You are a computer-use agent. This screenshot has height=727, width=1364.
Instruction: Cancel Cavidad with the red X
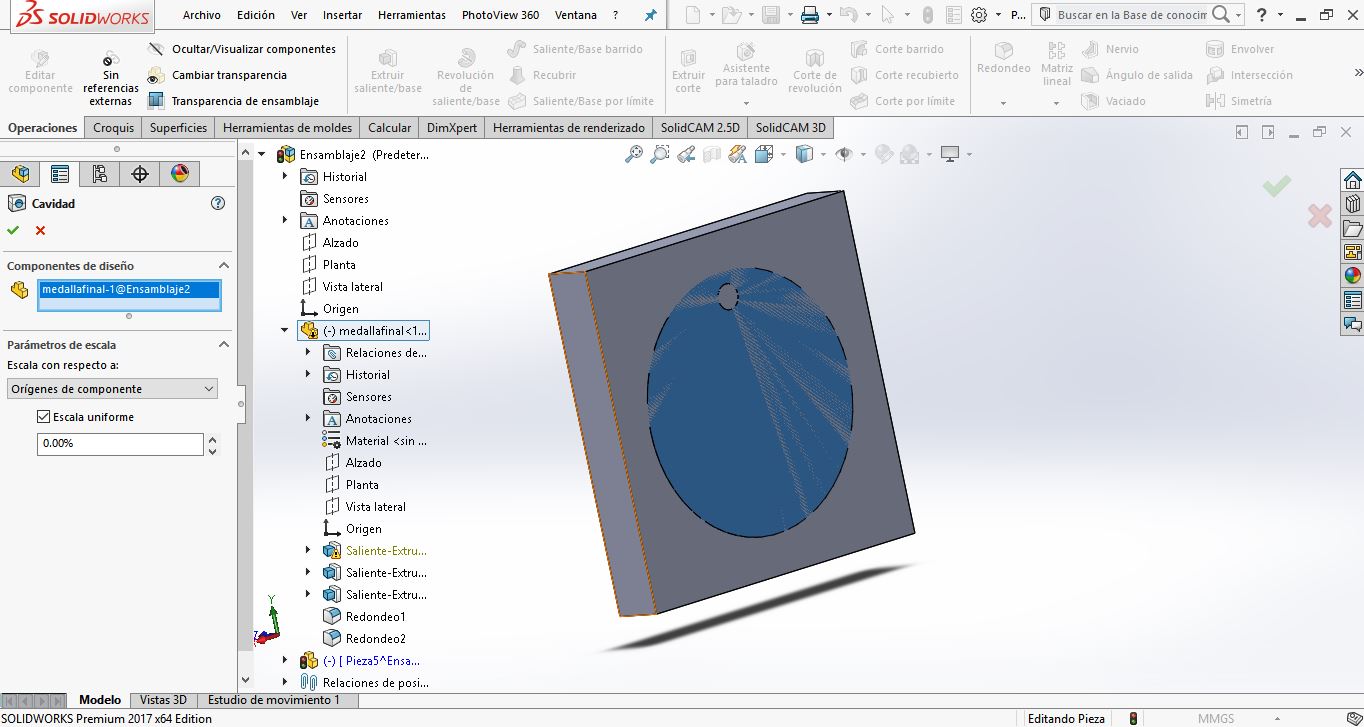coord(41,231)
